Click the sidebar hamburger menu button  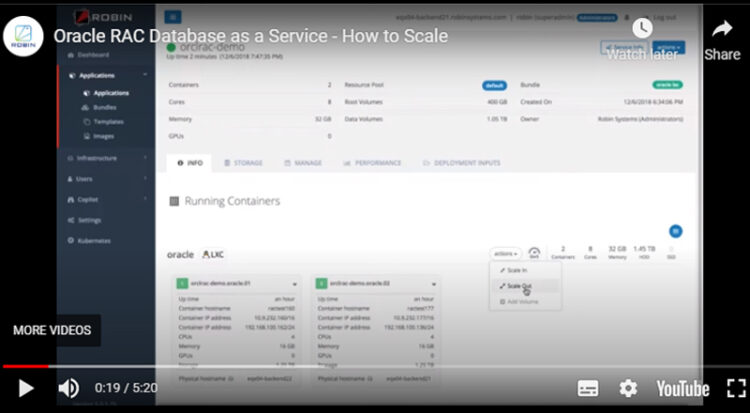[x=173, y=17]
